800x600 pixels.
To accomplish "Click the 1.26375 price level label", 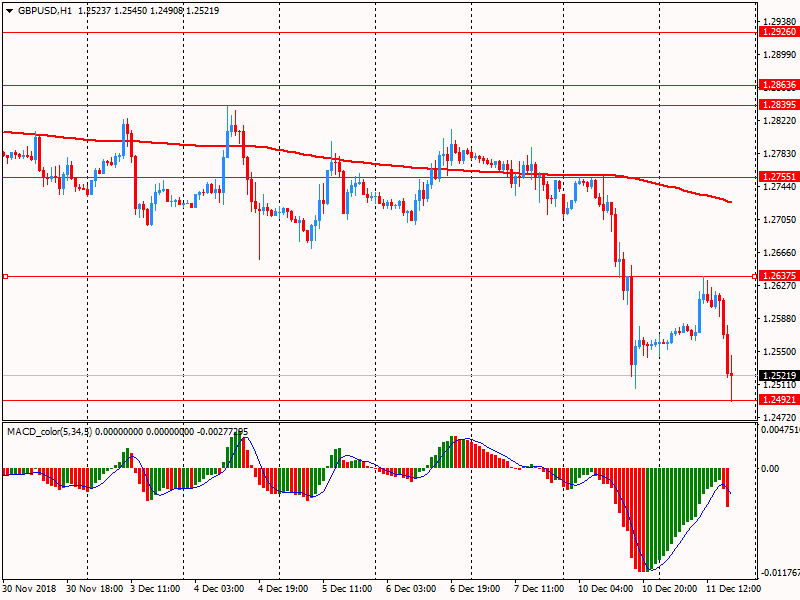I will tap(778, 276).
